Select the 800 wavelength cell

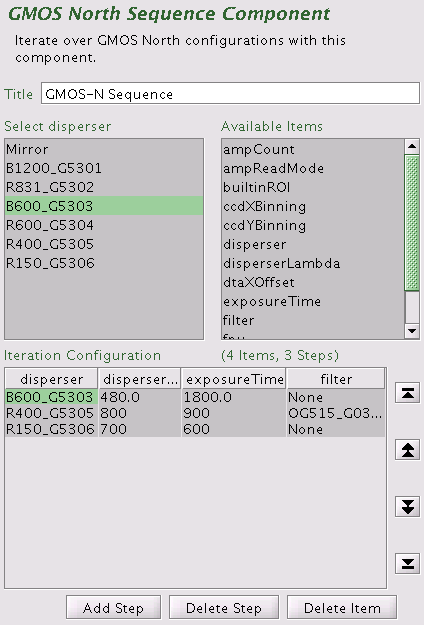click(140, 413)
